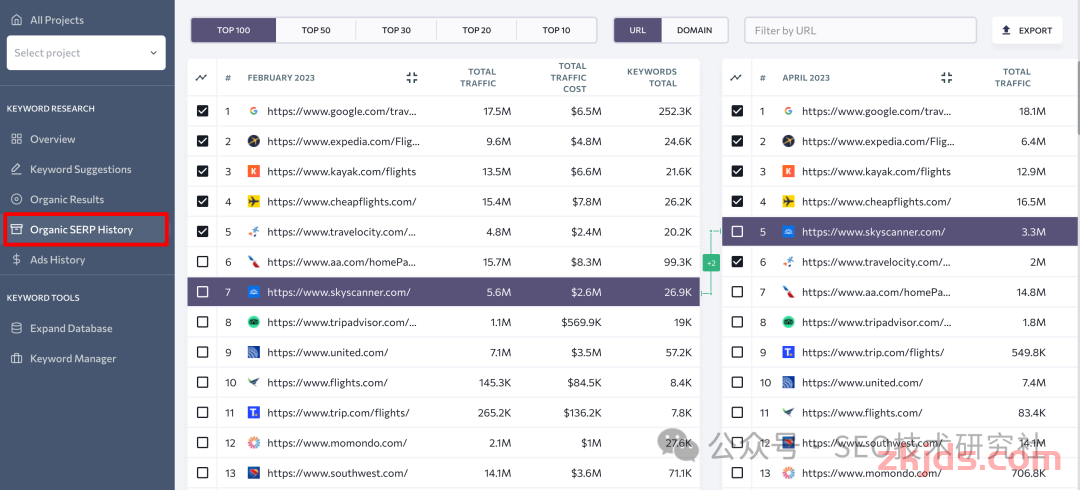Screen dimensions: 1080x490
Task: Open Expand Database tool
Action: coord(71,329)
